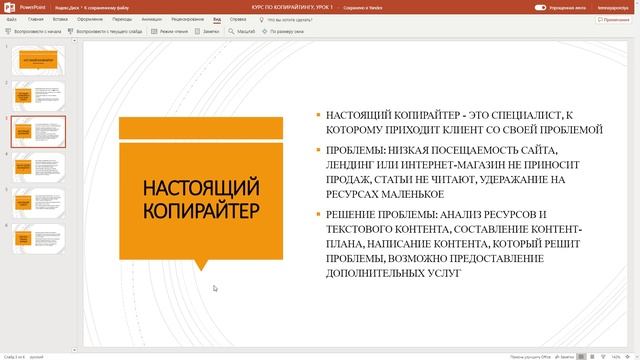
Task: Switch to the Справка tab
Action: (238, 19)
